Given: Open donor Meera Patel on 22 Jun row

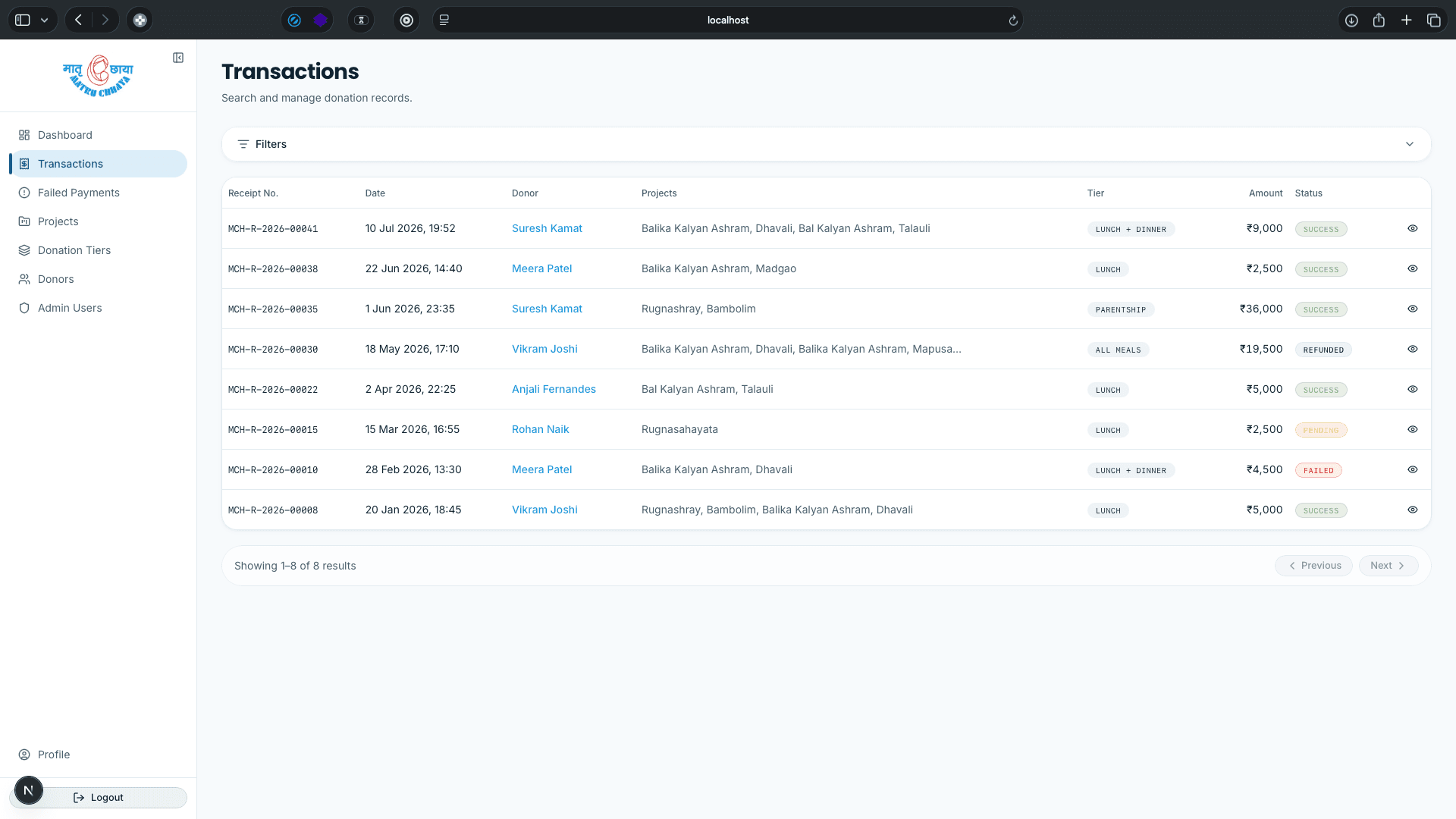Looking at the screenshot, I should (541, 268).
